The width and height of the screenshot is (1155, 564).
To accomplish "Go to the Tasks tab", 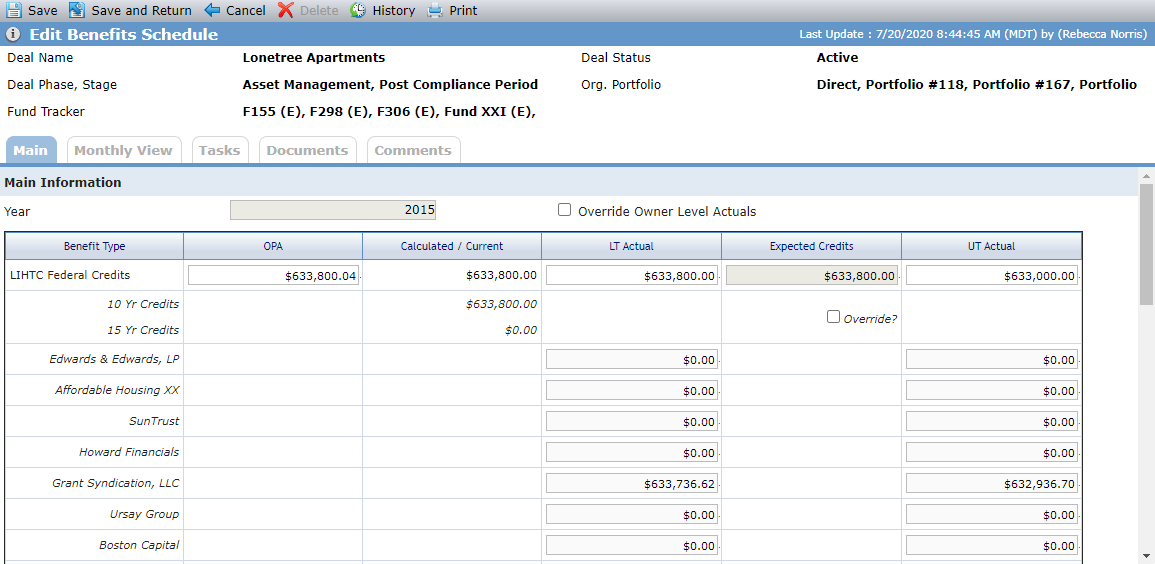I will 220,150.
